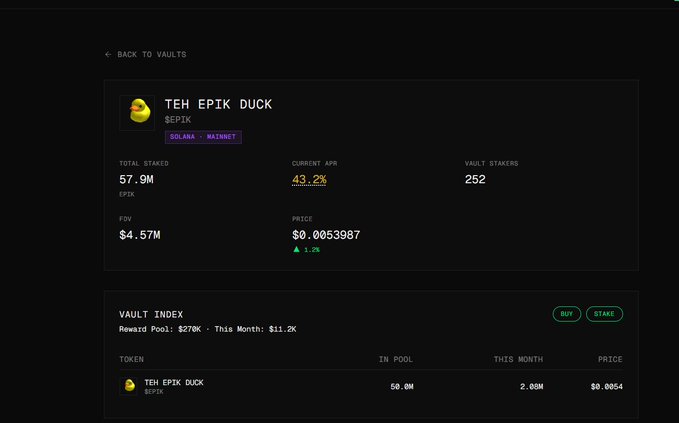Click the $0.0054 price cell
The image size is (679, 423).
[x=607, y=387]
